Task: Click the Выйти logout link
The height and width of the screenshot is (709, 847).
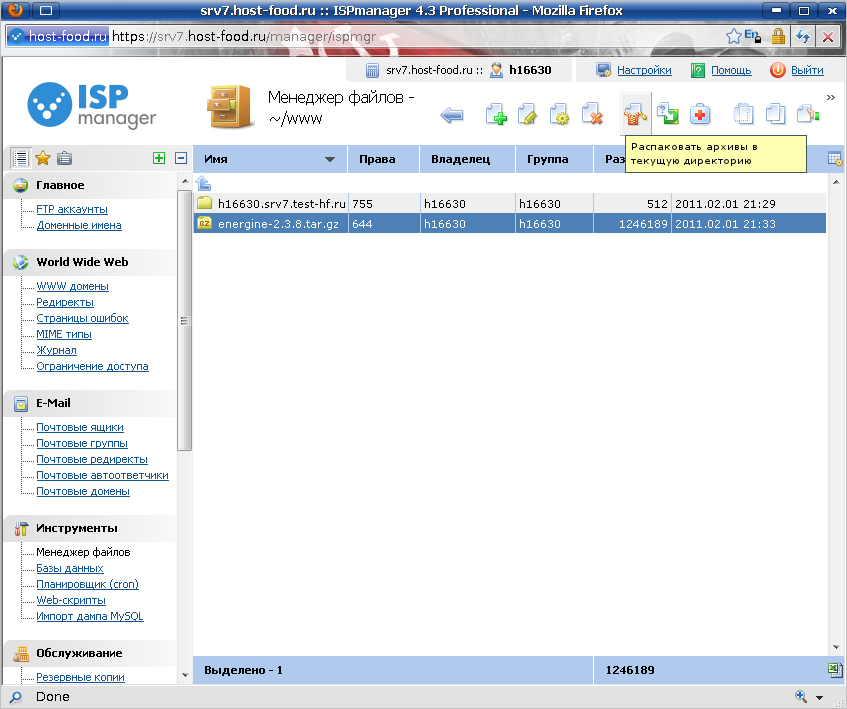Action: tap(807, 71)
